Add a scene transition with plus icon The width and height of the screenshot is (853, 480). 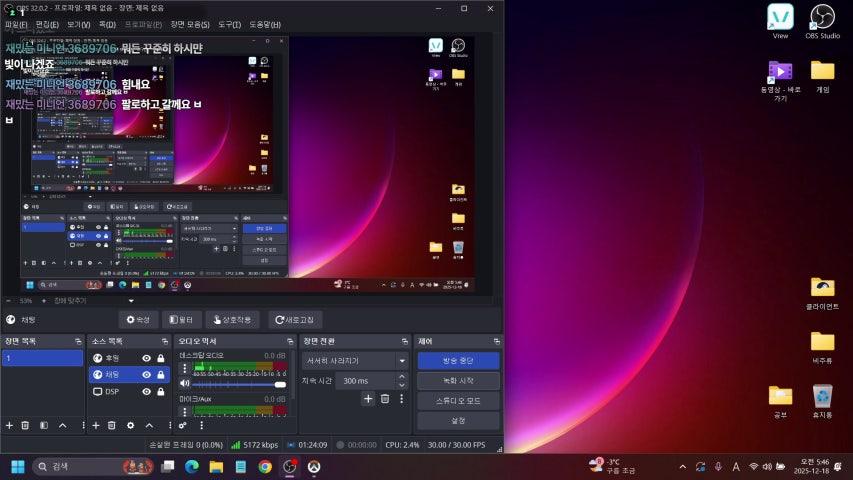(367, 399)
